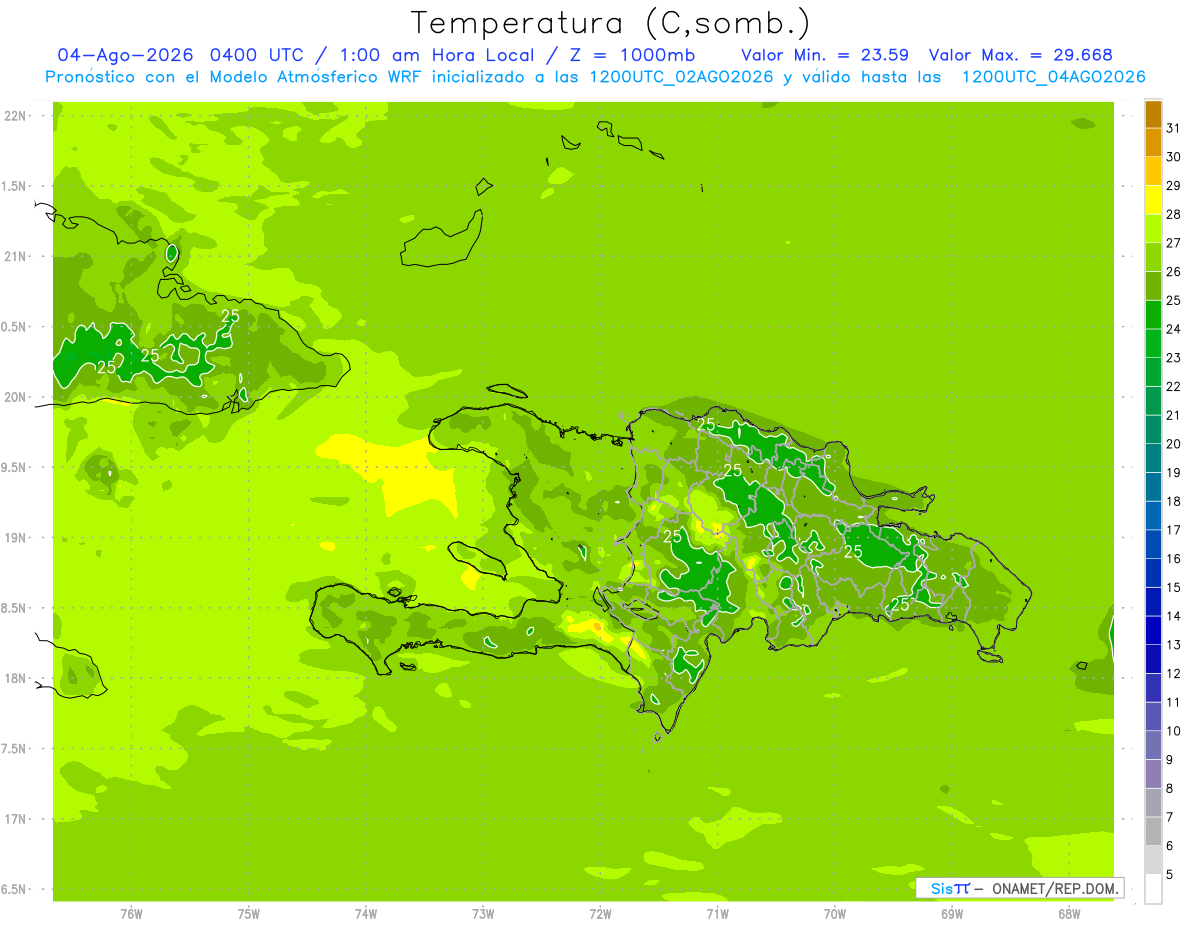Click the "69W" longitude axis label
This screenshot has width=1200, height=927.
click(952, 914)
